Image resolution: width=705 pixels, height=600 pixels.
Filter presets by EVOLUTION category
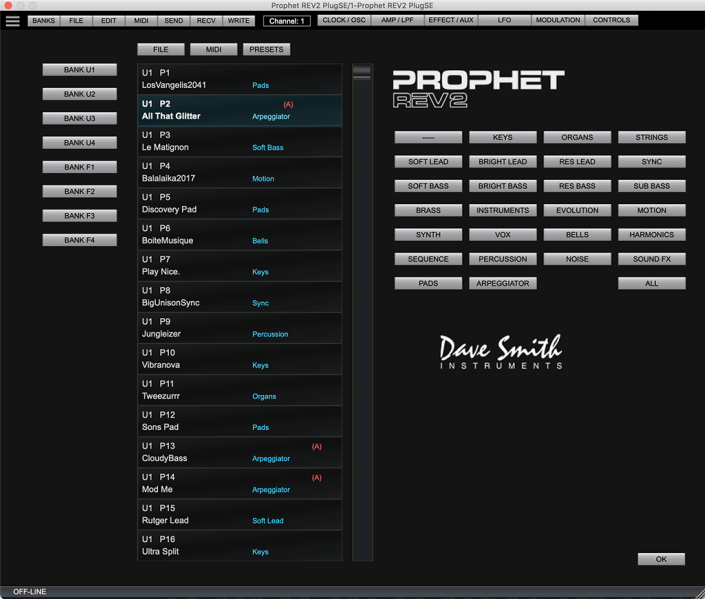click(x=577, y=210)
